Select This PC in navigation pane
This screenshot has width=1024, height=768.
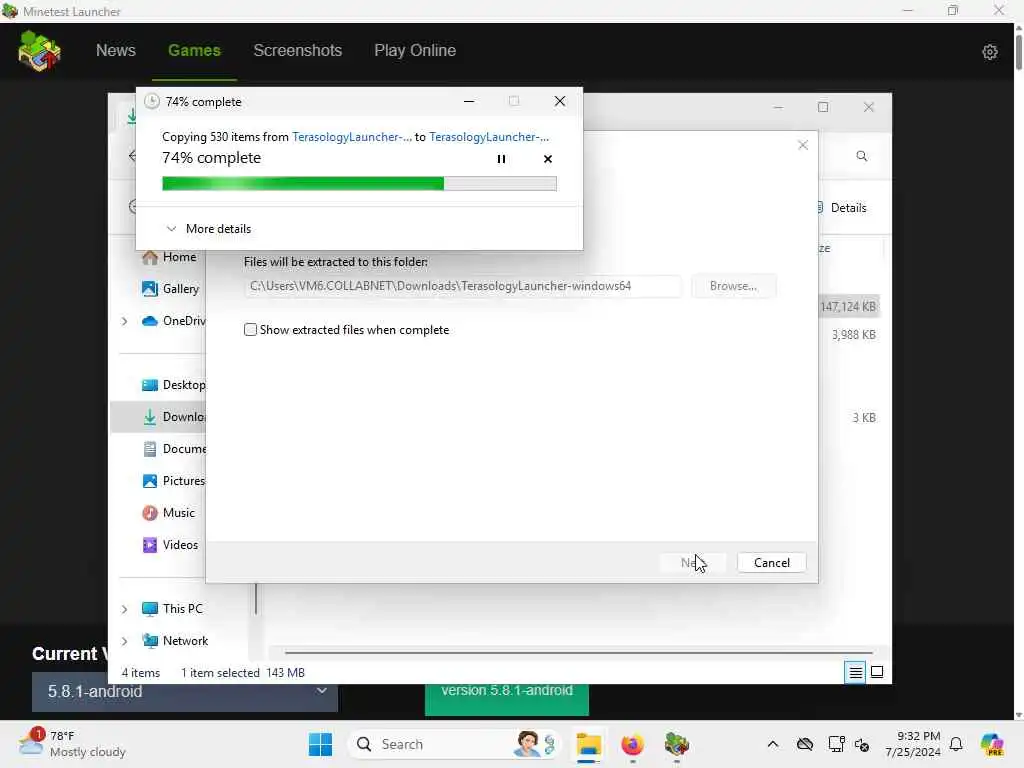172,609
